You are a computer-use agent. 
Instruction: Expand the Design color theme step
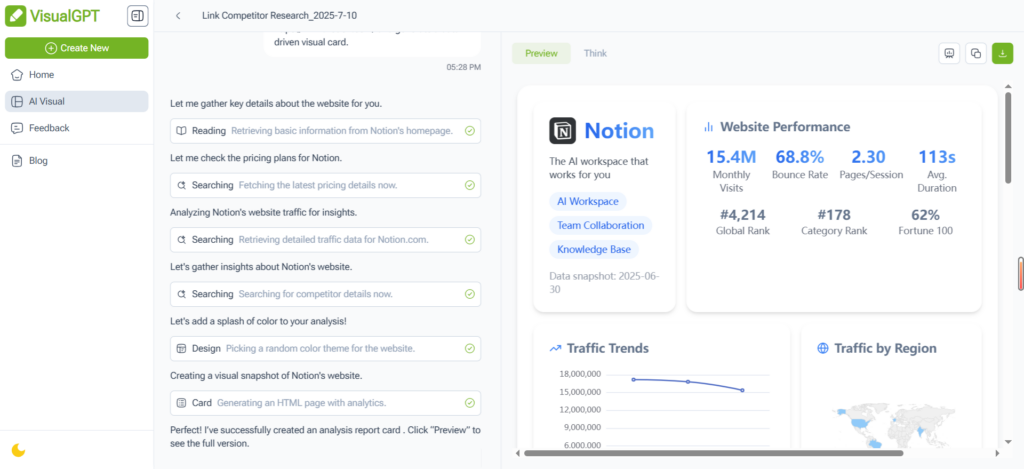pos(325,348)
